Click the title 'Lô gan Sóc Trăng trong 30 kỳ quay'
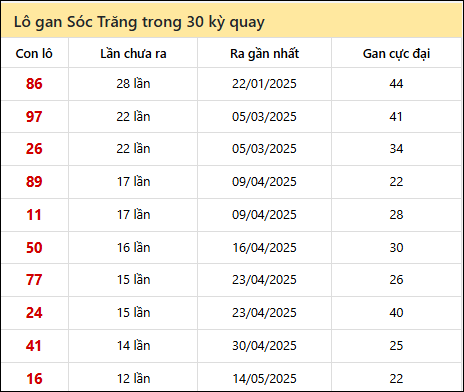The image size is (464, 392). (x=139, y=23)
